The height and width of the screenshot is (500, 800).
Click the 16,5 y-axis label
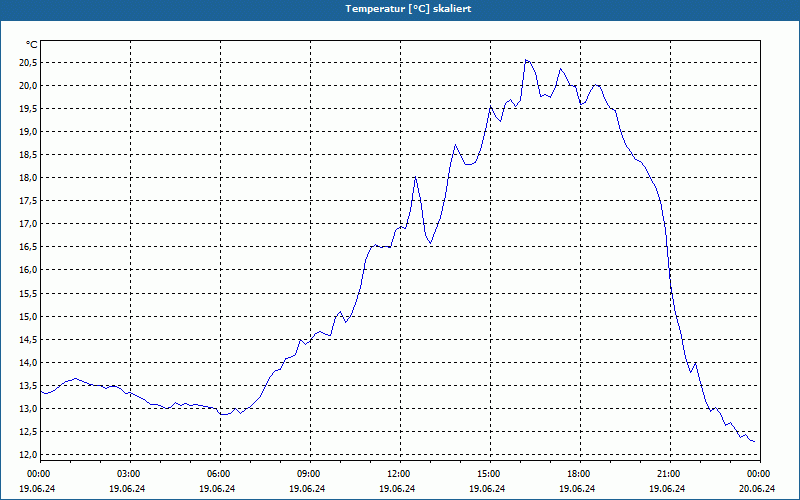click(29, 247)
